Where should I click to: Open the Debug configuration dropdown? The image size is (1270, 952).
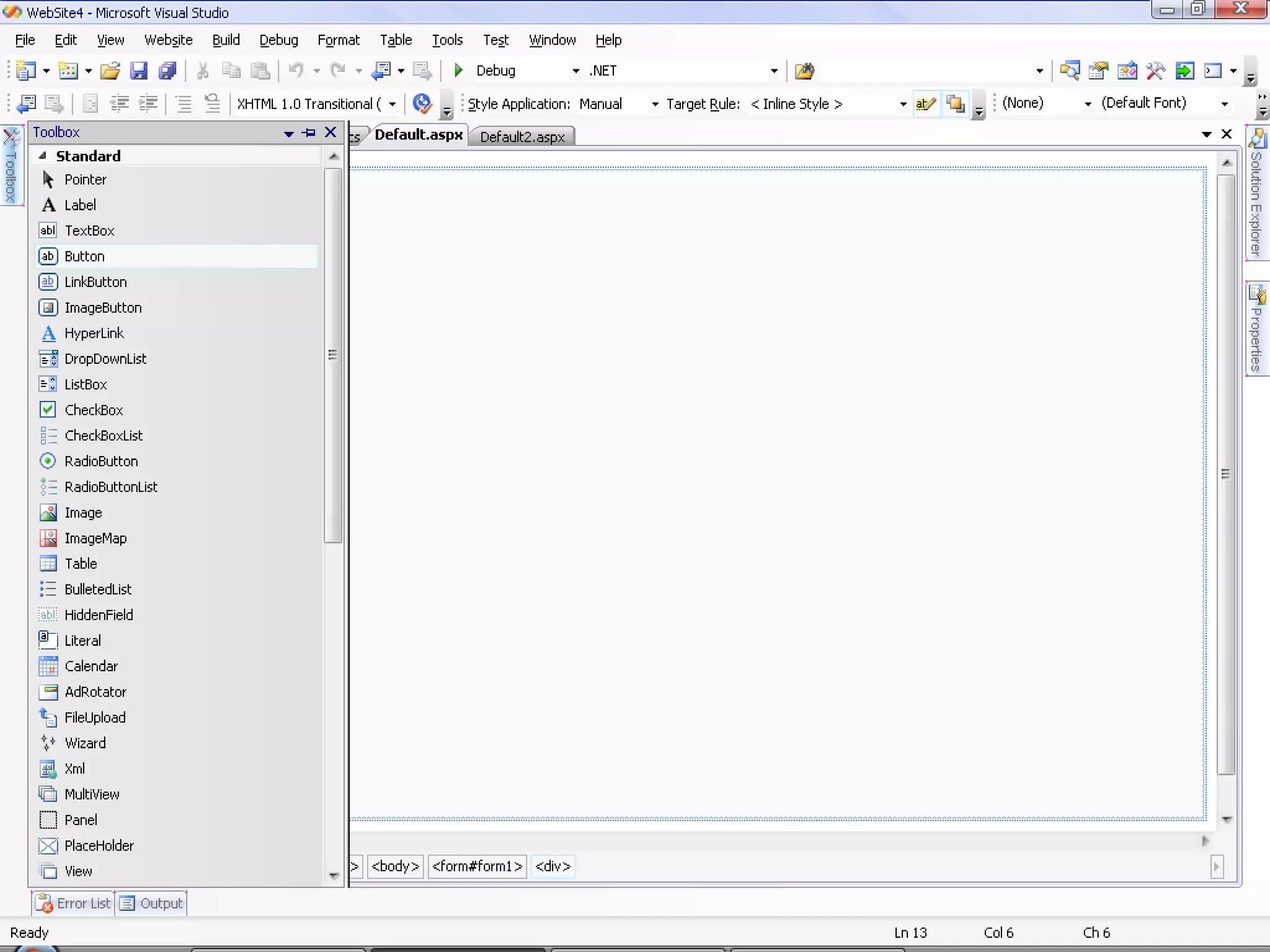pyautogui.click(x=575, y=71)
